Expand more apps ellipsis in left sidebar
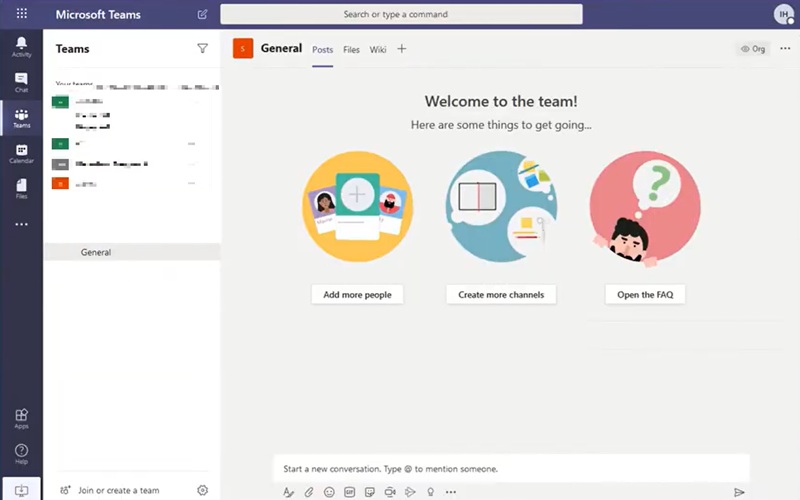The width and height of the screenshot is (800, 500). click(21, 224)
